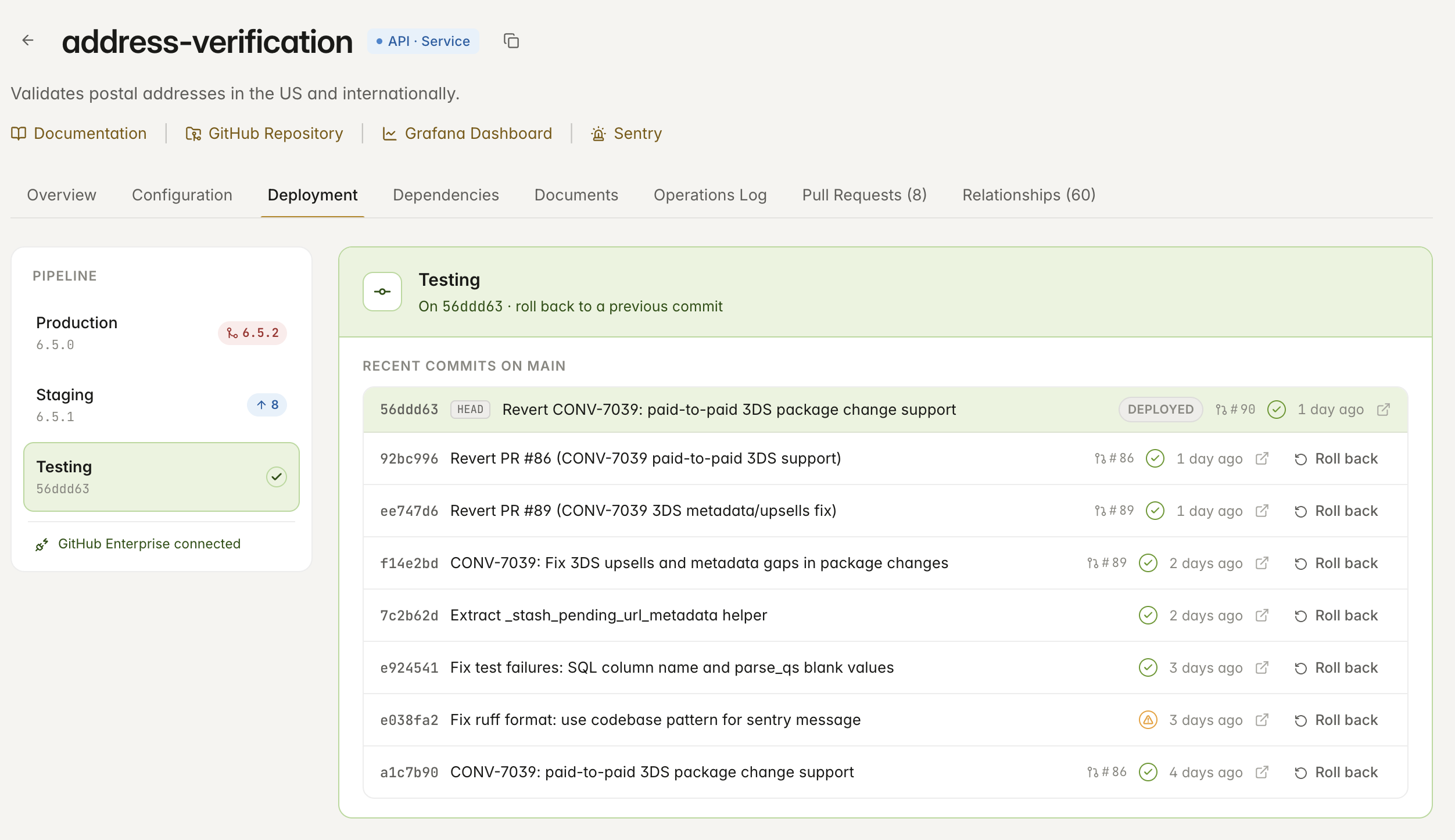Open the Relationships (60) tab
The height and width of the screenshot is (840, 1455).
(x=1029, y=195)
